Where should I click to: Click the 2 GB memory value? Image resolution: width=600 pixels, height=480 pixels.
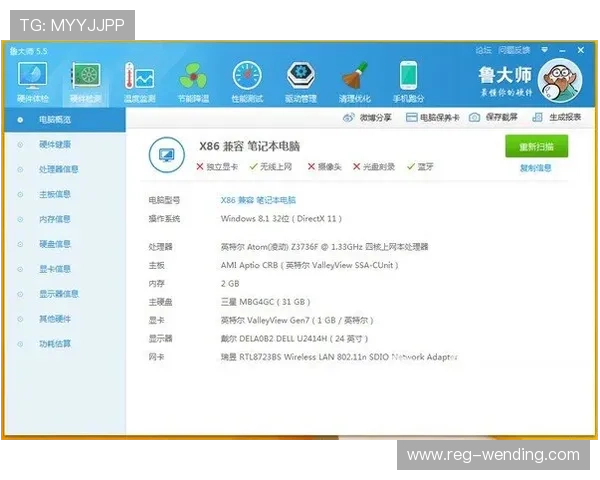(x=230, y=284)
